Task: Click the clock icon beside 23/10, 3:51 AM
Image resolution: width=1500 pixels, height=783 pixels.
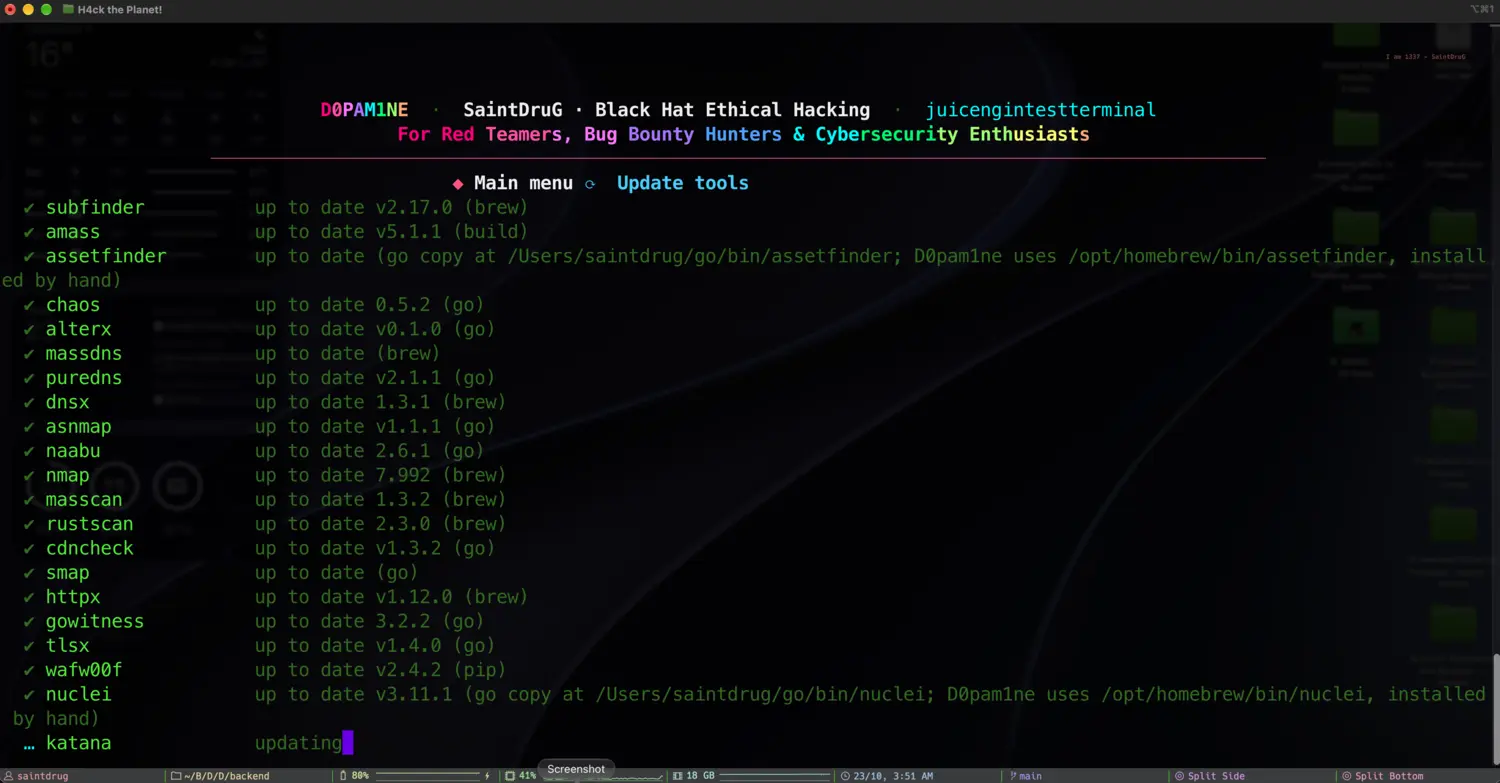Action: [846, 776]
